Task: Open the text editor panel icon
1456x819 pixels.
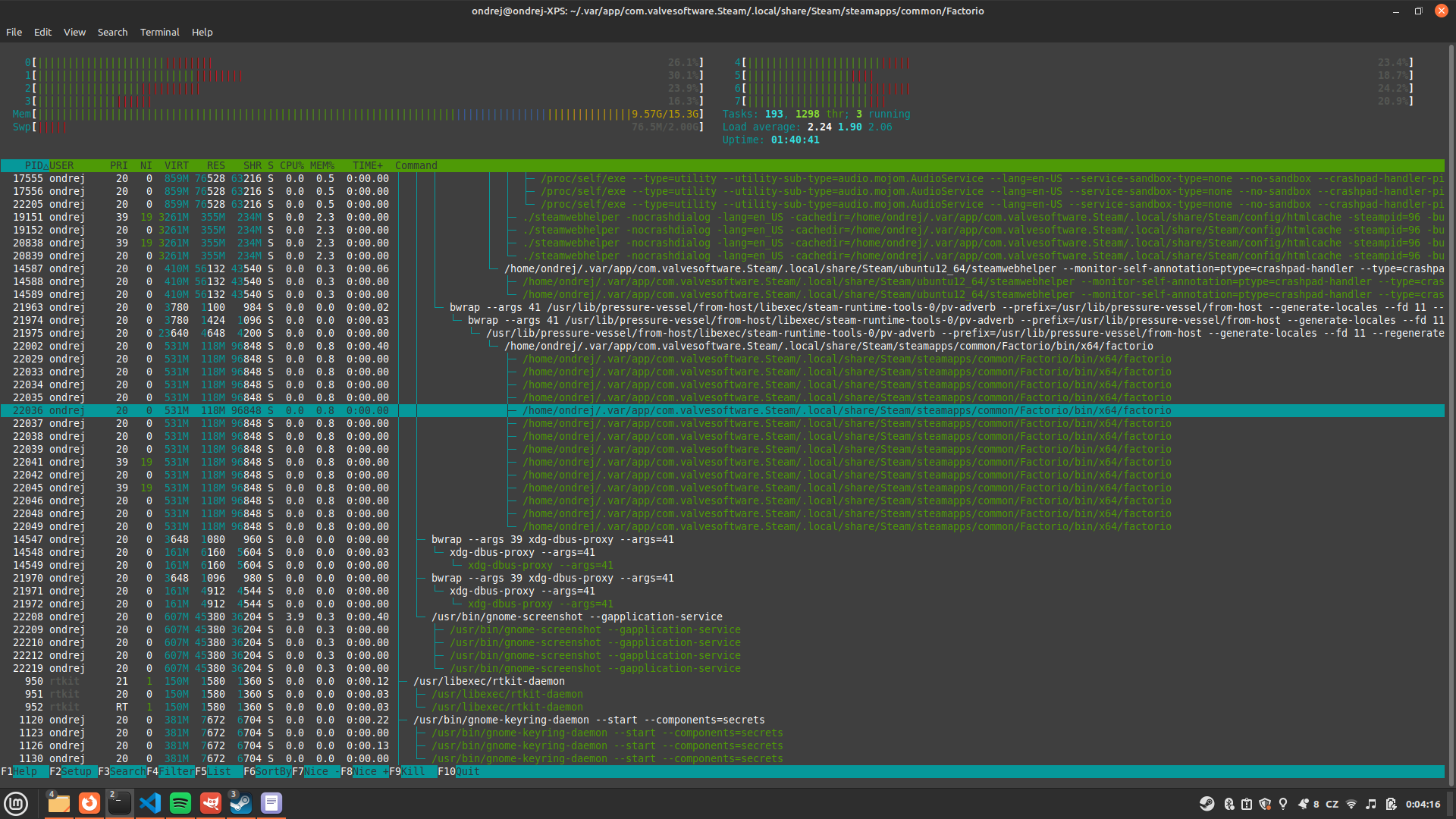Action: 271,803
